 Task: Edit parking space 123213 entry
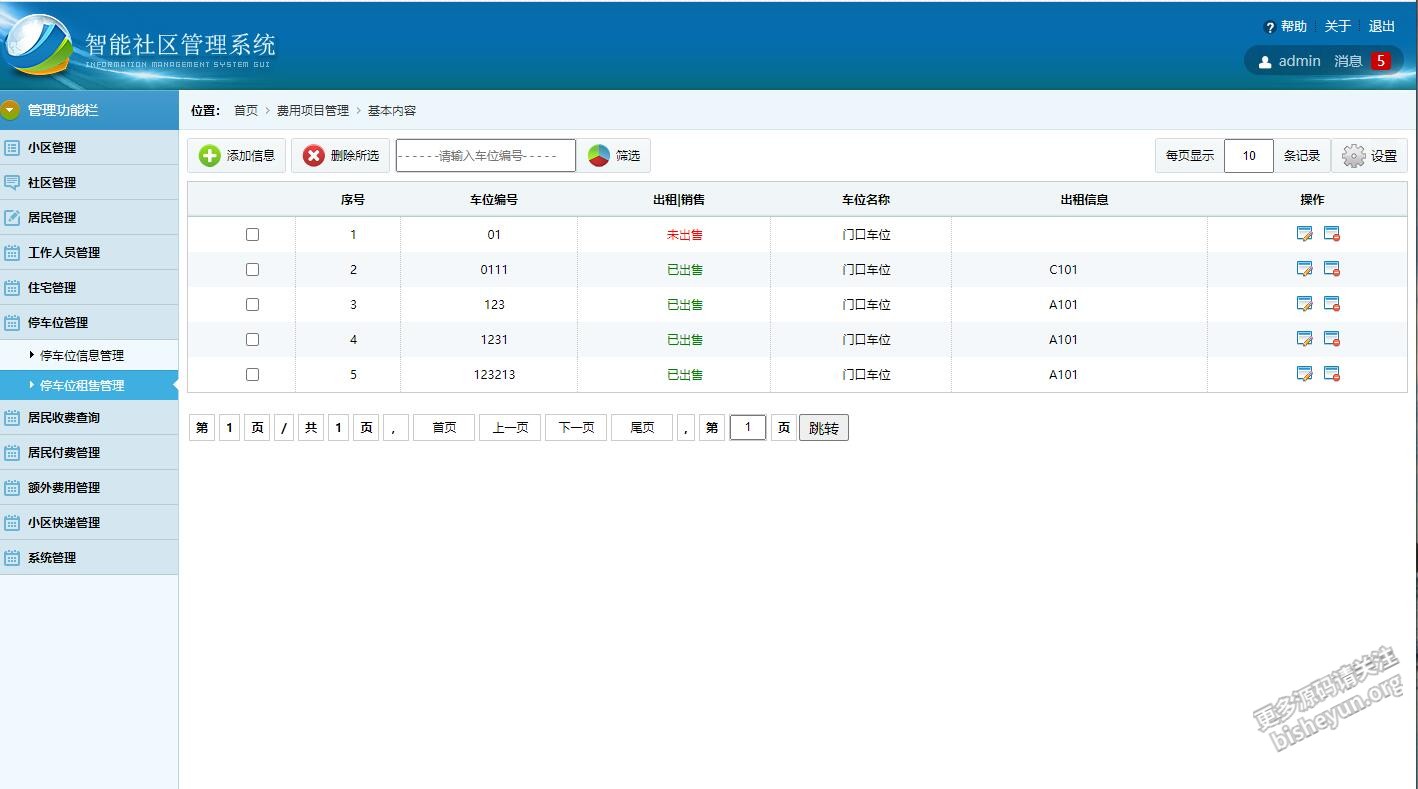point(1304,374)
